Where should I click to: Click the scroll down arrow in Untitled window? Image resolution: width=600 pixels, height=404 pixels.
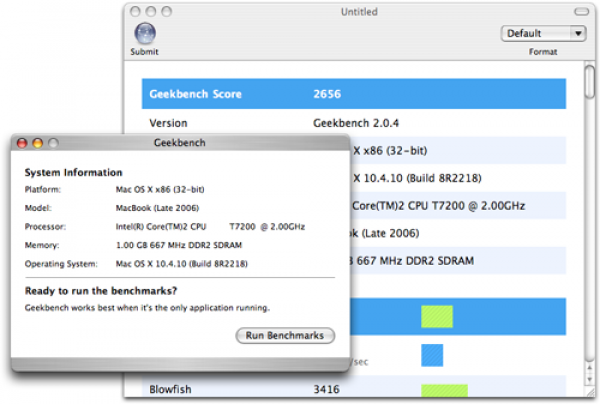tap(590, 380)
